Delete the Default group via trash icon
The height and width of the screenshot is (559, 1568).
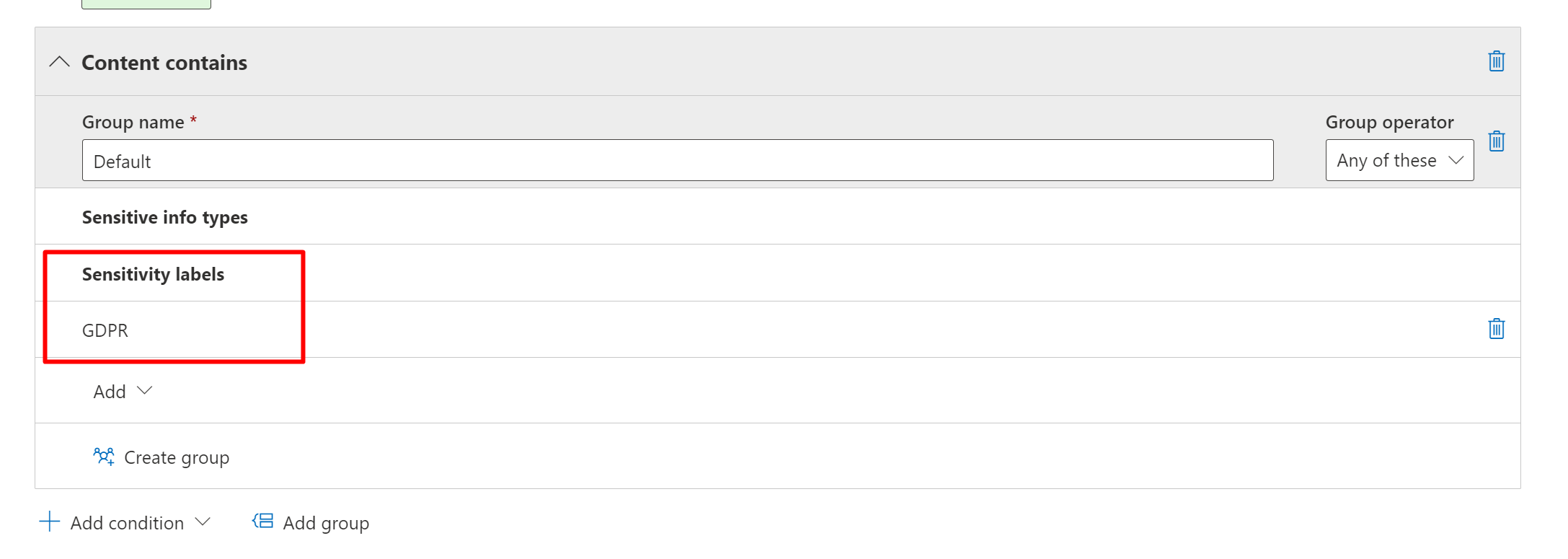1496,141
